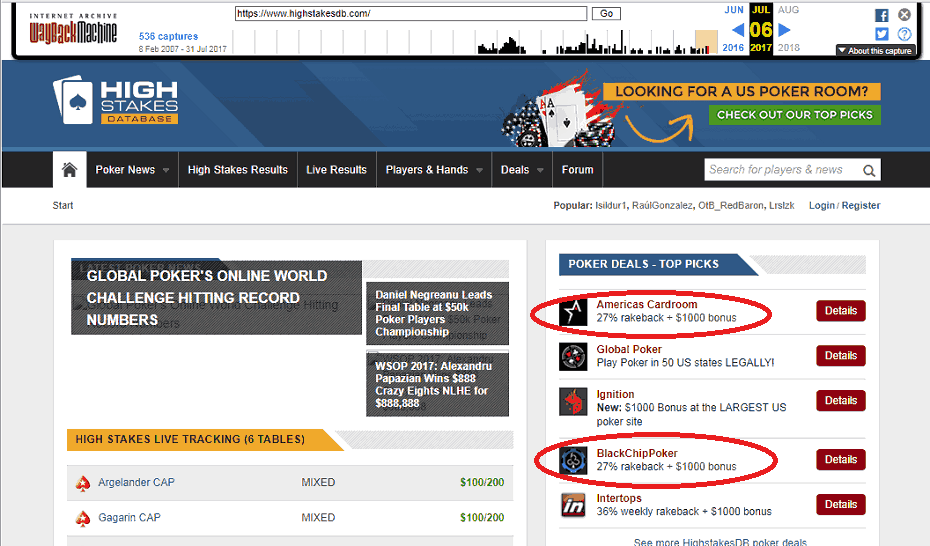Image resolution: width=930 pixels, height=546 pixels.
Task: Open the Global Poker deal link
Action: 629,350
